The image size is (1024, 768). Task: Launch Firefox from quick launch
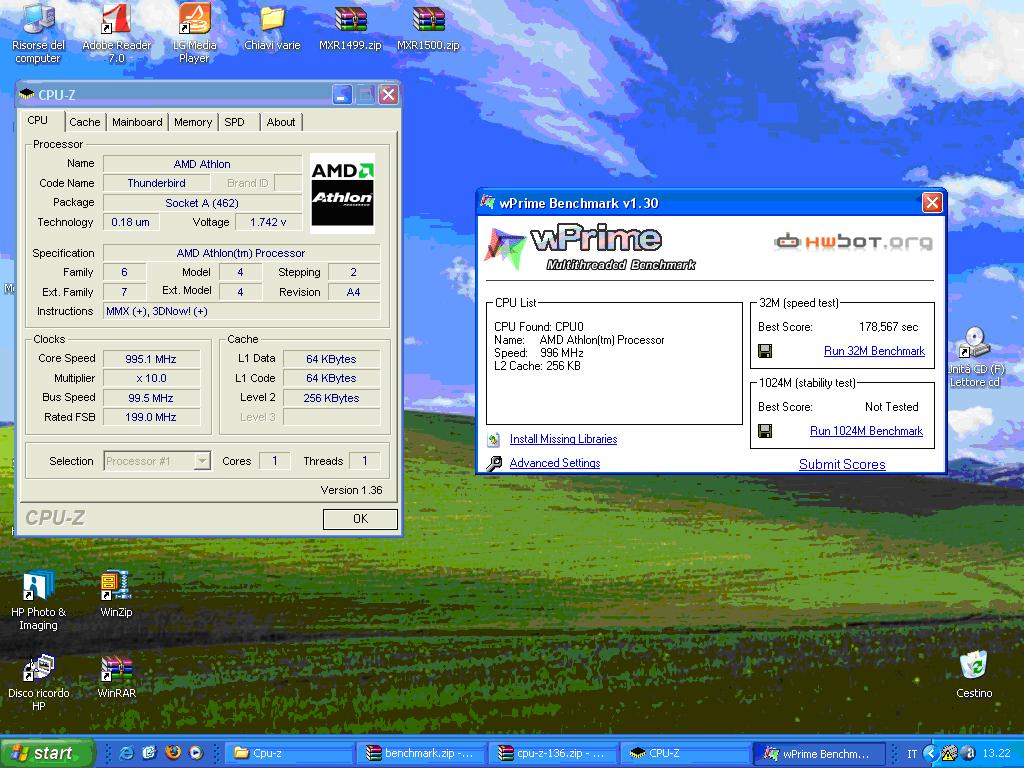(x=172, y=753)
